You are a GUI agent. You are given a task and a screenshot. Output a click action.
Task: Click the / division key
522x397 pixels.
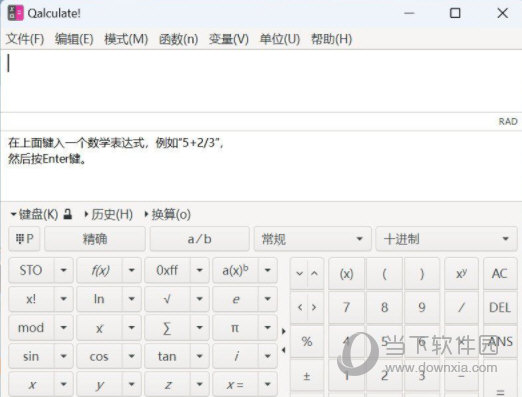pos(461,307)
